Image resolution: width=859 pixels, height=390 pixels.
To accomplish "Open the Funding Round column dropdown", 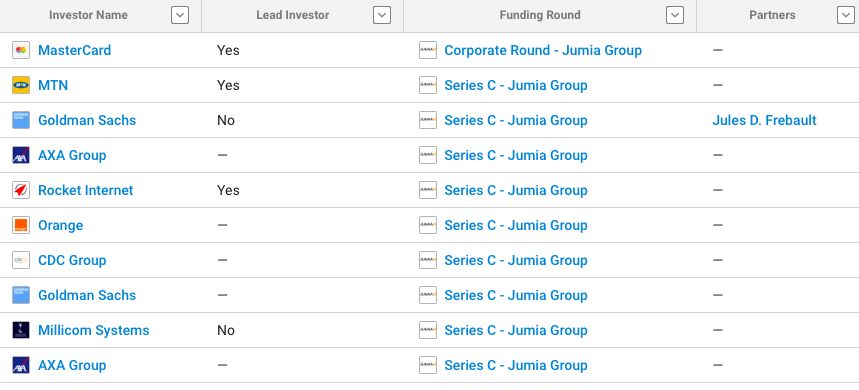I will click(x=675, y=15).
